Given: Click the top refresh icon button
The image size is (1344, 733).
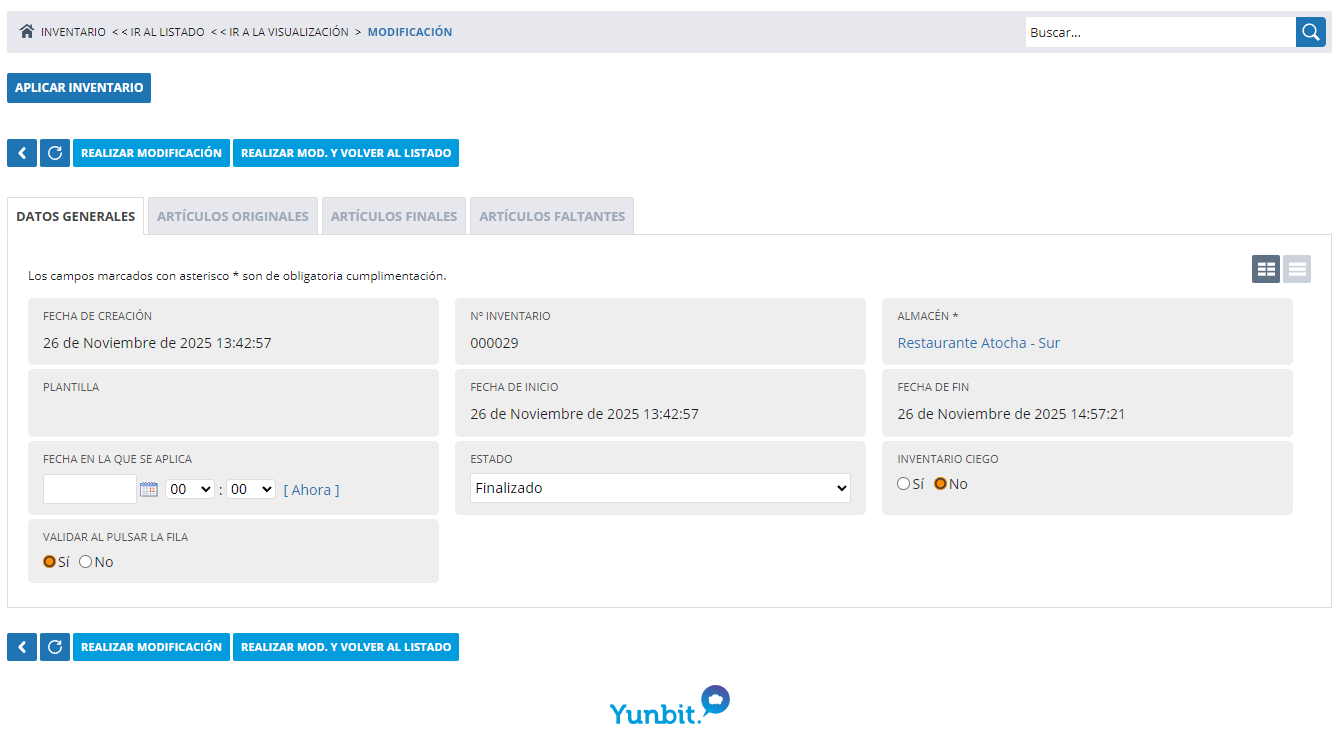Looking at the screenshot, I should point(55,153).
